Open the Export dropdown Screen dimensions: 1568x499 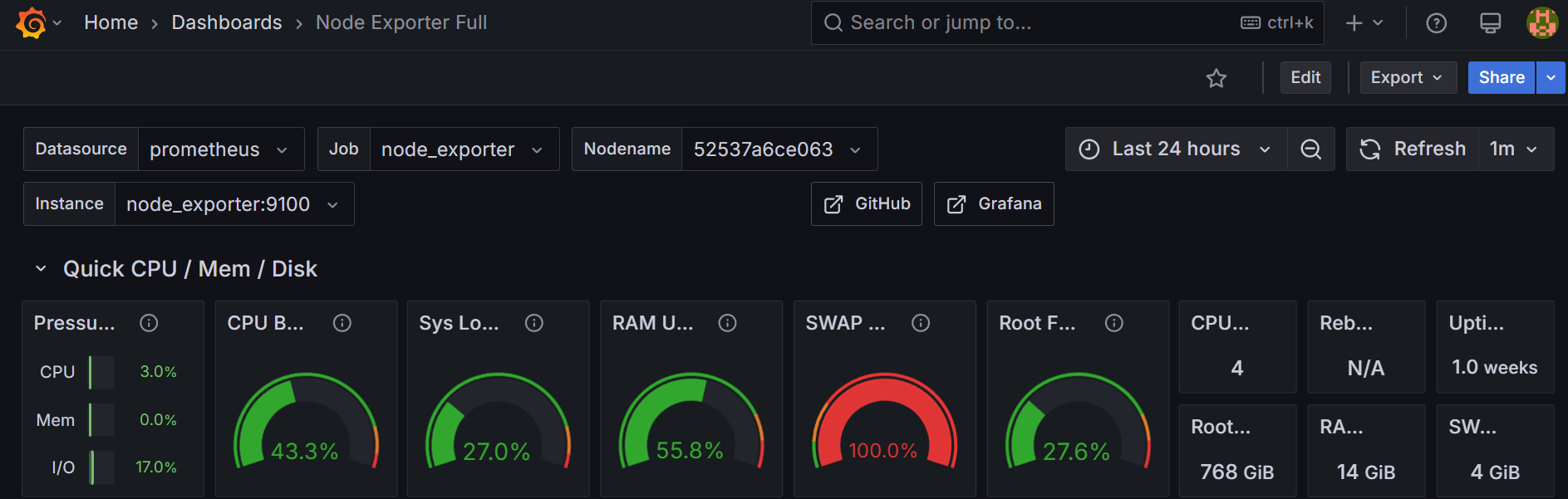[1408, 77]
